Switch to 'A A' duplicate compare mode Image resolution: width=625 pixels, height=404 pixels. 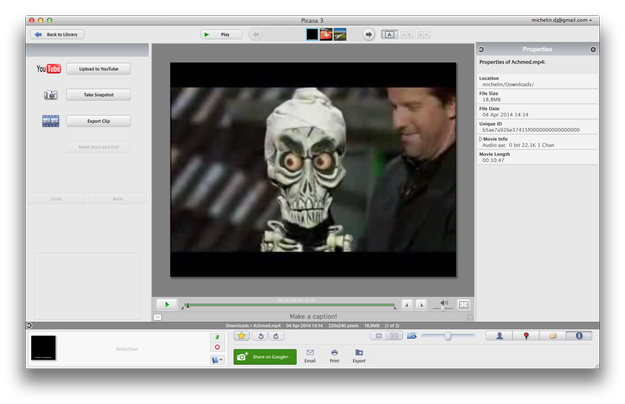[423, 35]
